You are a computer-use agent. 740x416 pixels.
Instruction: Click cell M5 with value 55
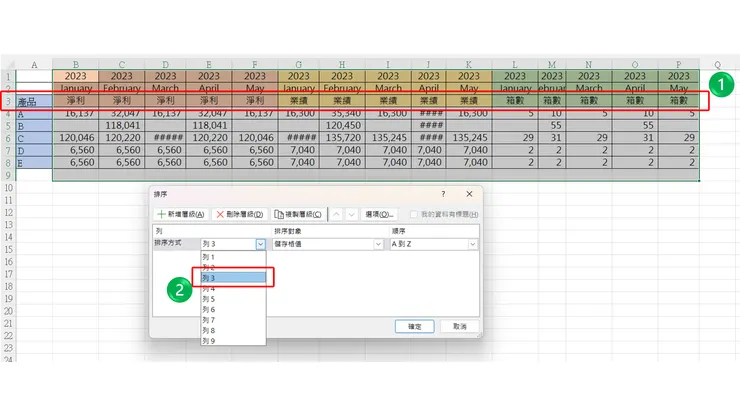(x=552, y=126)
